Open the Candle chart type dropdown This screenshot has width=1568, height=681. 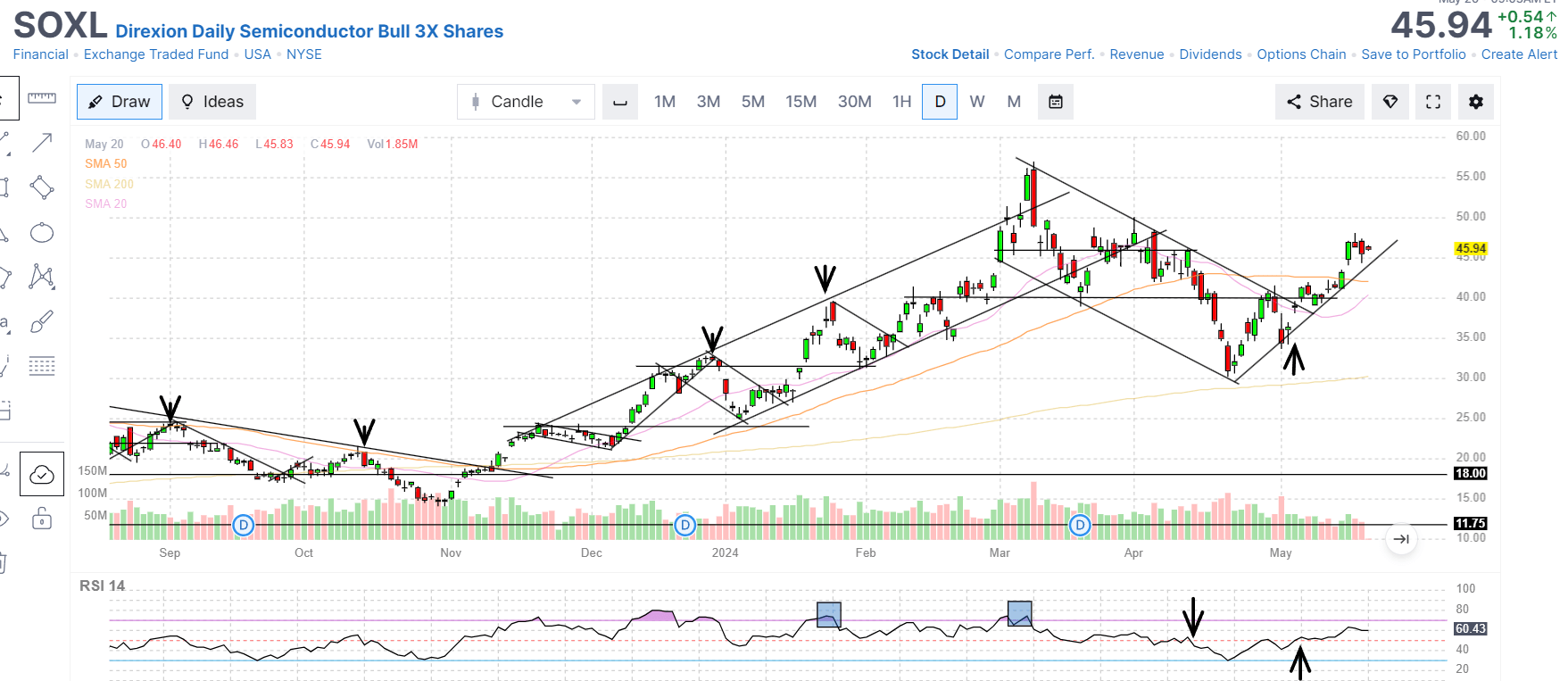coord(526,102)
